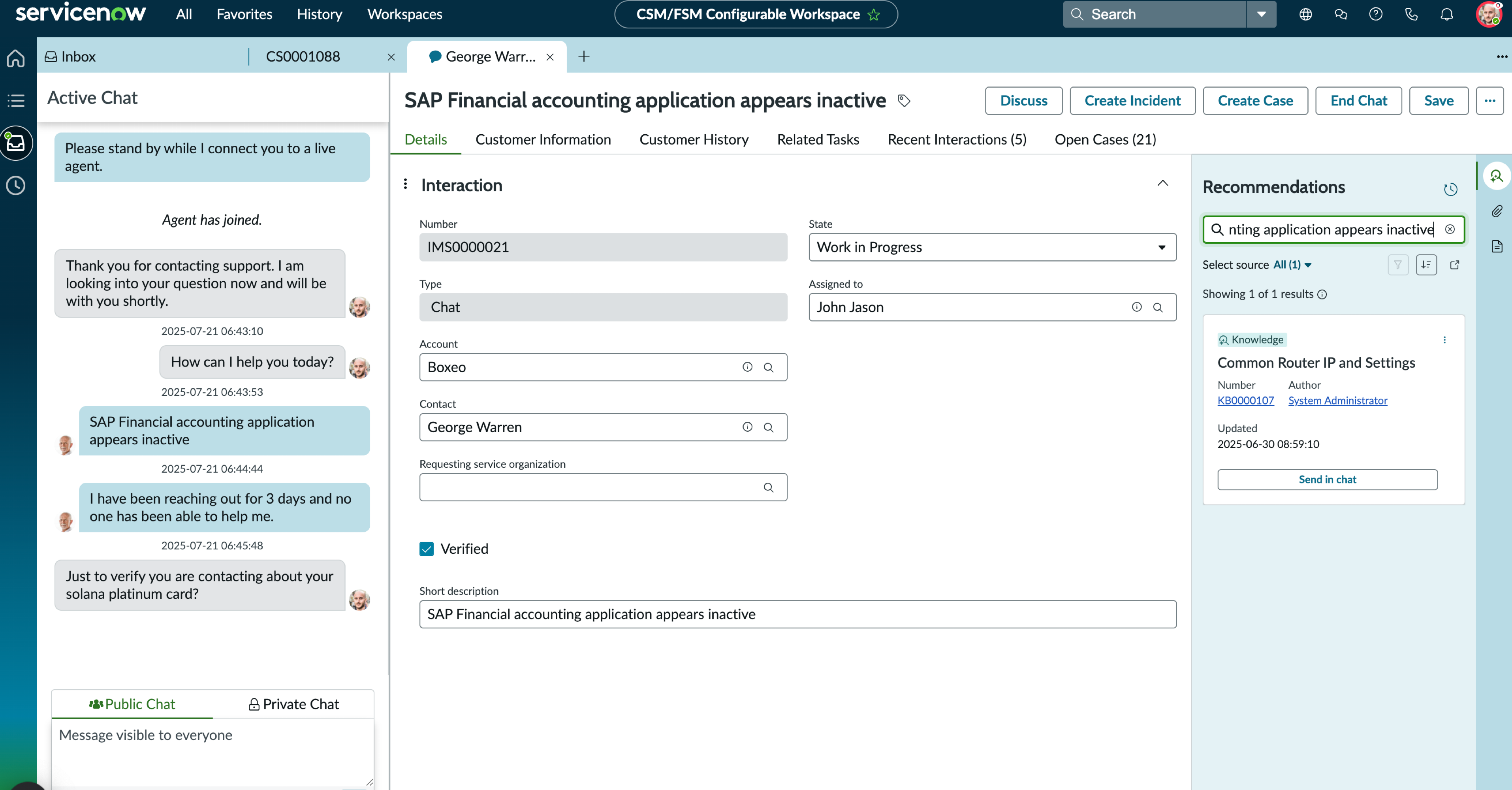
Task: Open more actions next to Save
Action: point(1490,101)
